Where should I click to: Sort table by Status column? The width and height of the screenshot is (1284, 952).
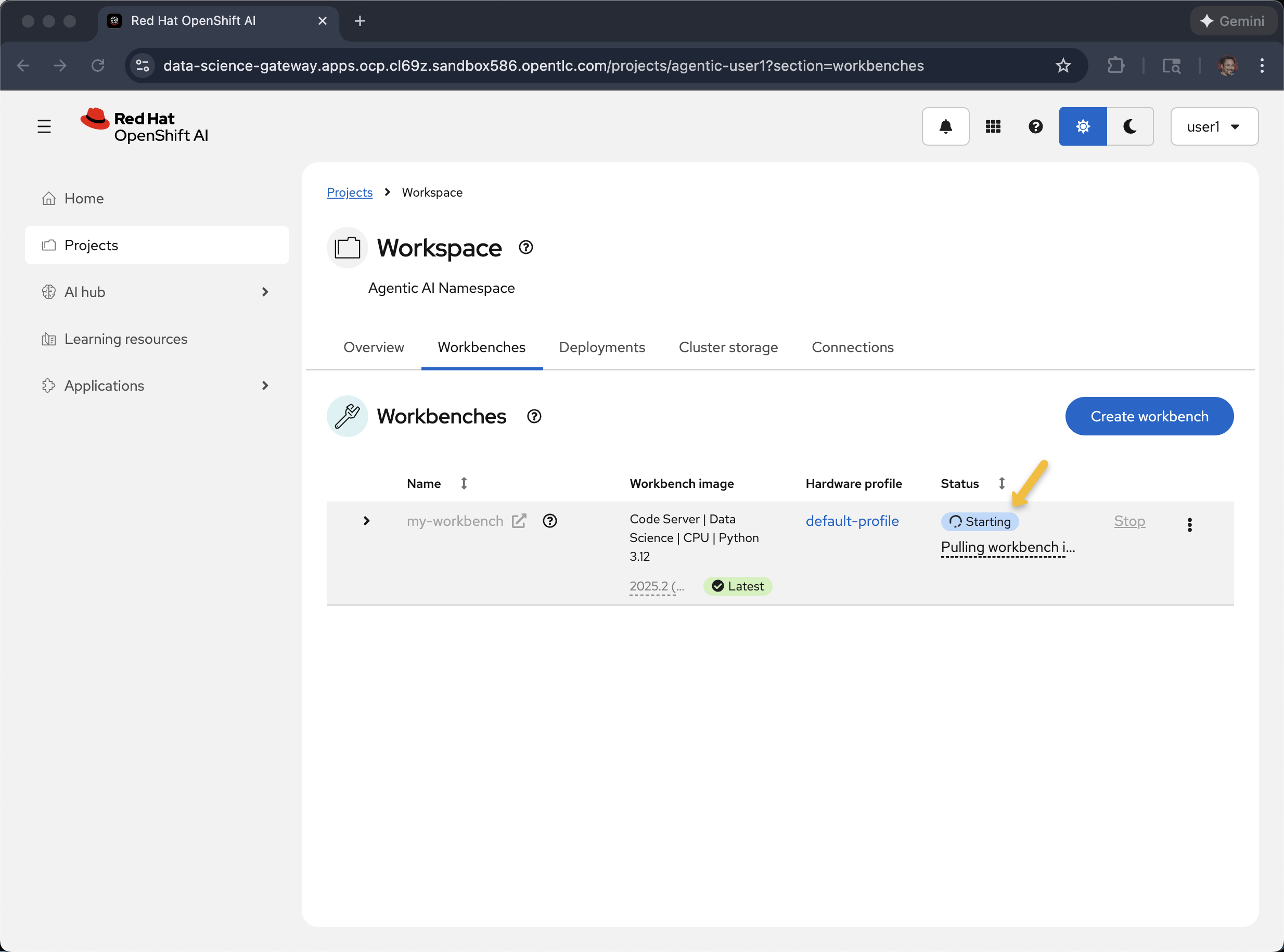click(x=1001, y=483)
